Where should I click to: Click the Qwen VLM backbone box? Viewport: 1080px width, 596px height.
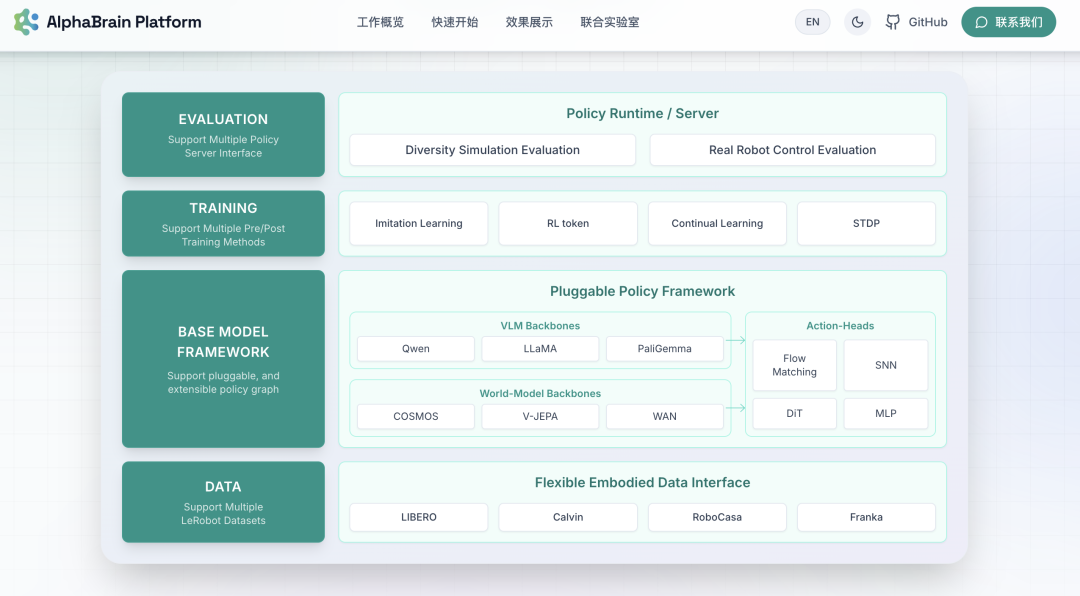point(416,349)
